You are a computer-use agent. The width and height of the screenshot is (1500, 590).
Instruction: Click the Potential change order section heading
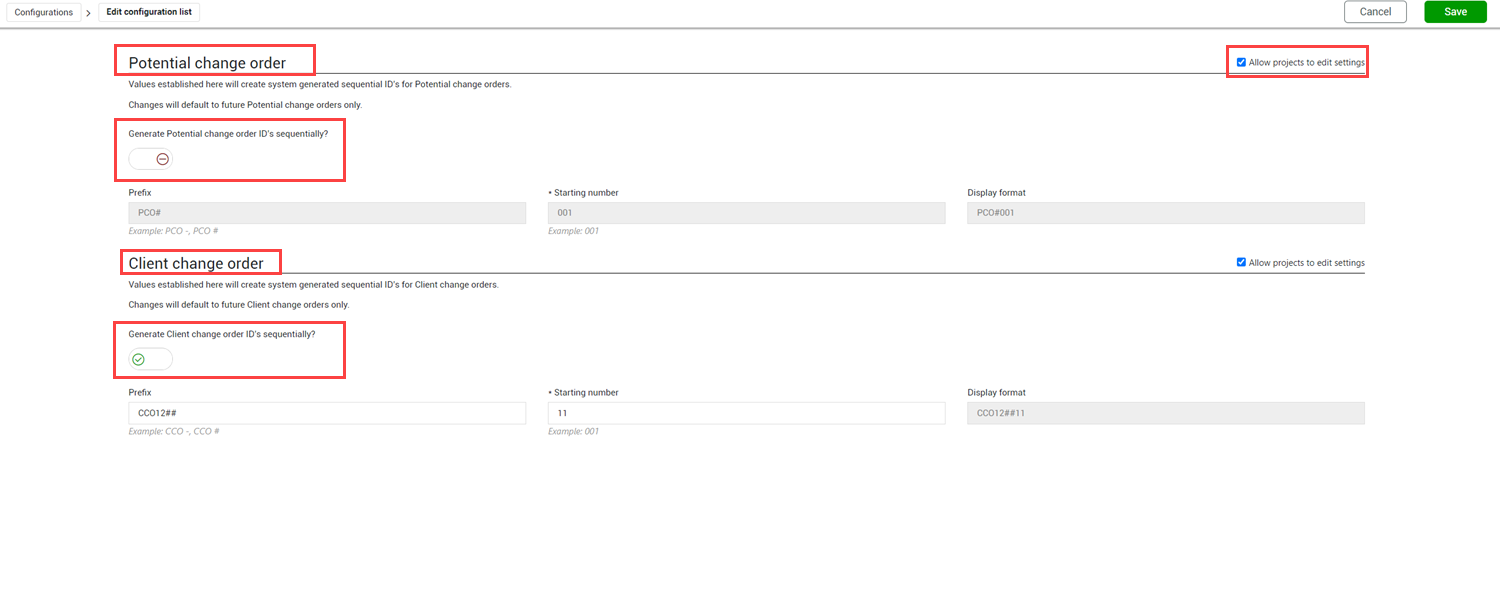pos(207,63)
